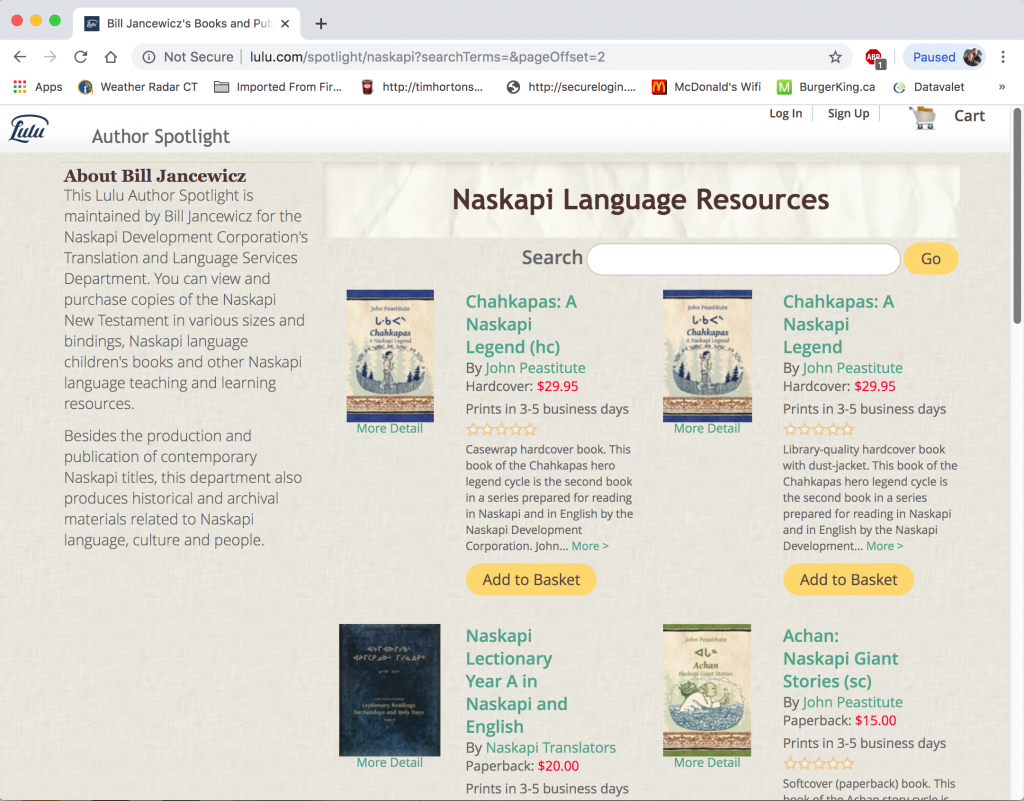Open the securelogin bookmark
The height and width of the screenshot is (801, 1024).
pos(571,87)
